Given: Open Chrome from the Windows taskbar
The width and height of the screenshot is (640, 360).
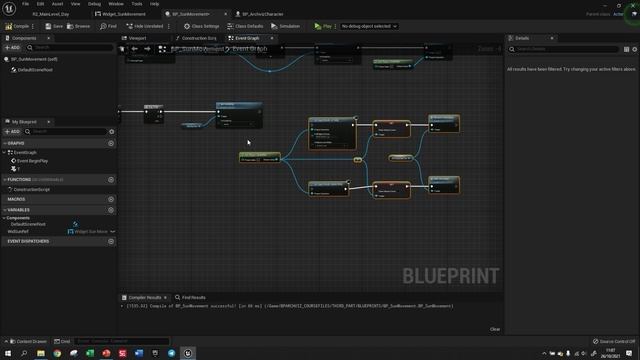Looking at the screenshot, I should tap(57, 353).
